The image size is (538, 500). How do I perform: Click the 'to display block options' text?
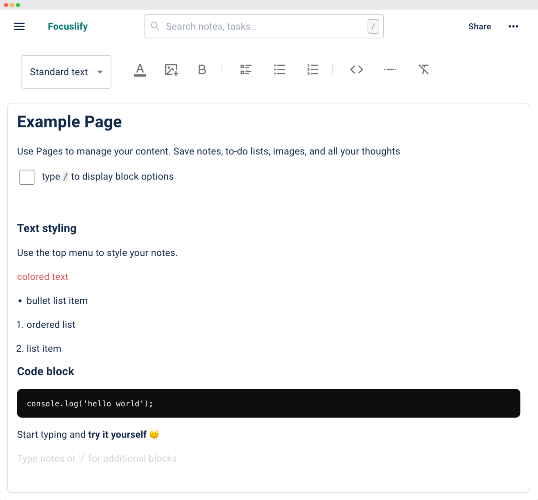click(122, 176)
